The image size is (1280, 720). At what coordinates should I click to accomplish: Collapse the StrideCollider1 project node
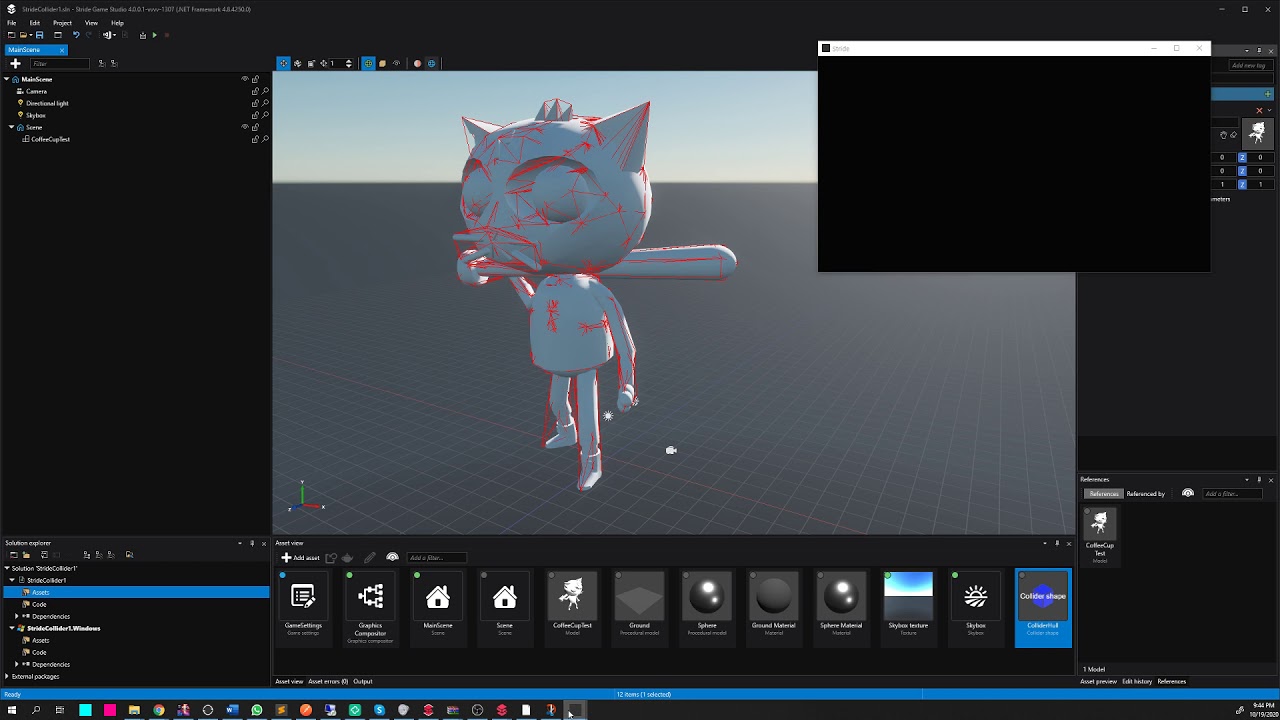(12, 580)
